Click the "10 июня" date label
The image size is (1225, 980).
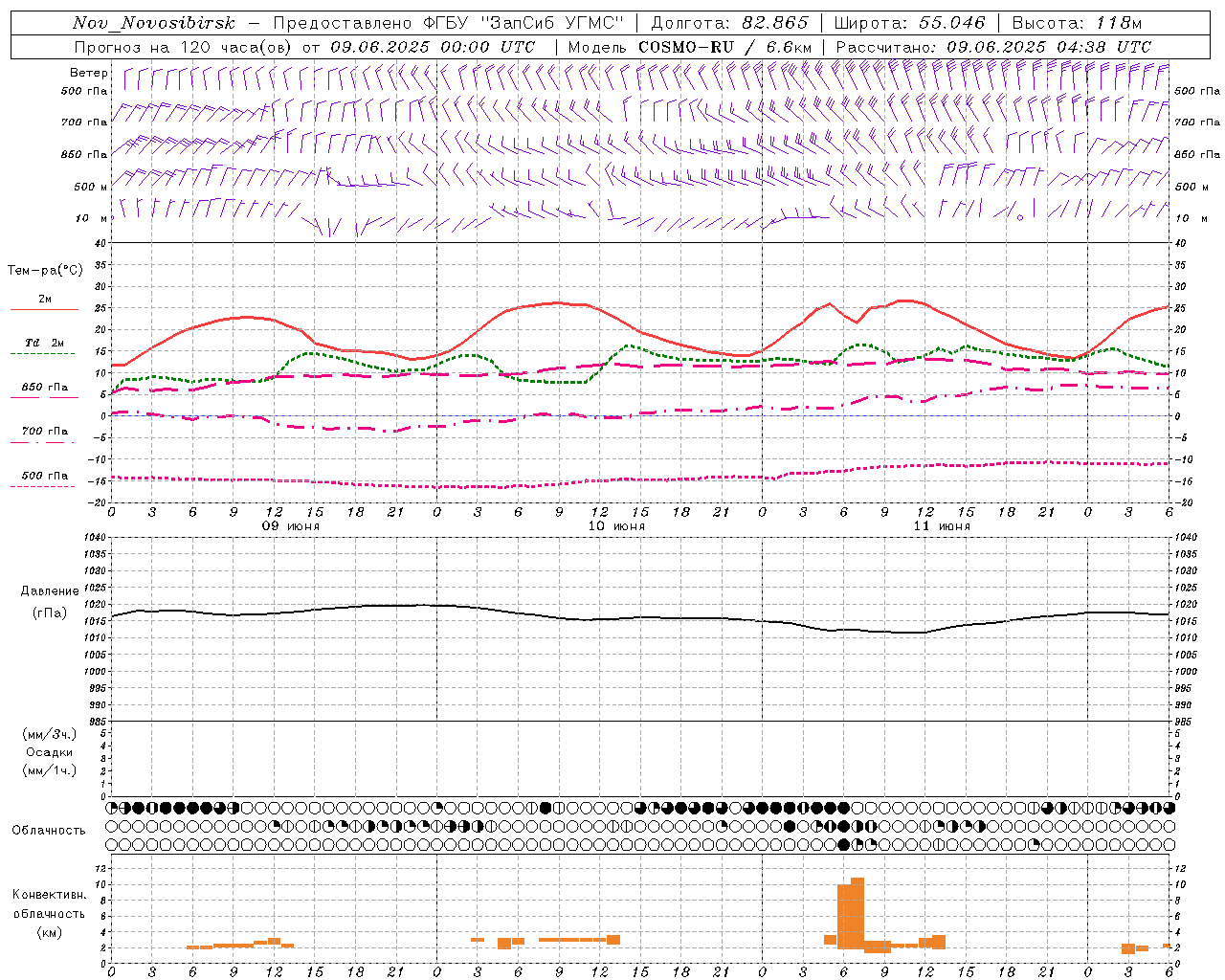616,526
